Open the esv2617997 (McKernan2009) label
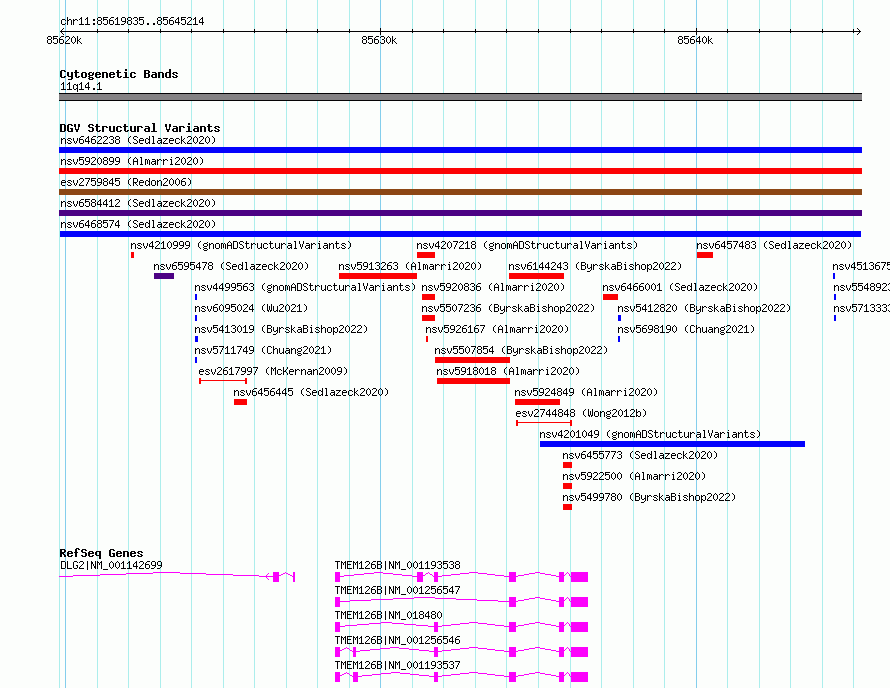The width and height of the screenshot is (890, 688). (273, 371)
